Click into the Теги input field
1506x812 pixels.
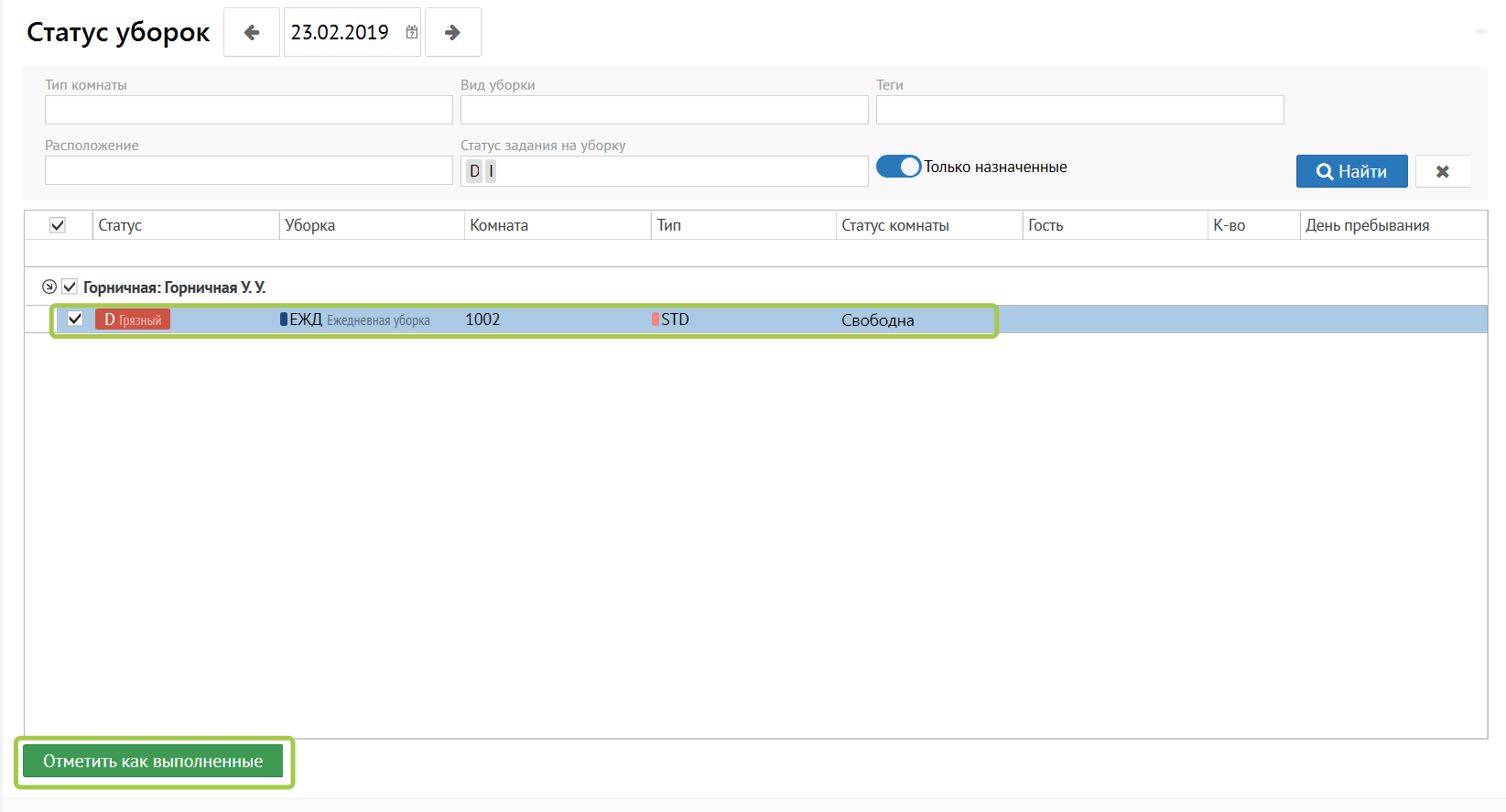click(x=1079, y=110)
